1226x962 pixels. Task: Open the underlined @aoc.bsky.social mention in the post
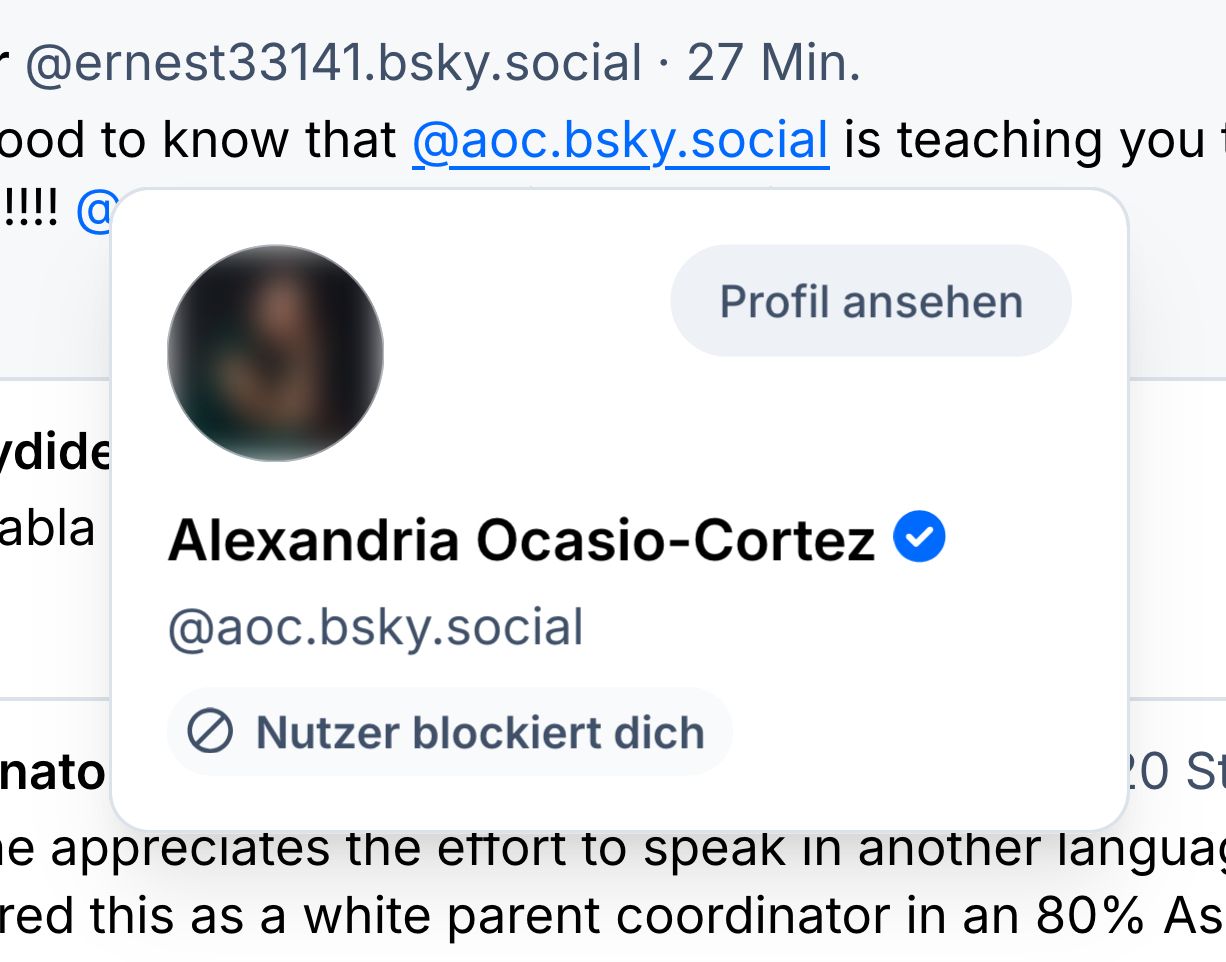coord(620,141)
